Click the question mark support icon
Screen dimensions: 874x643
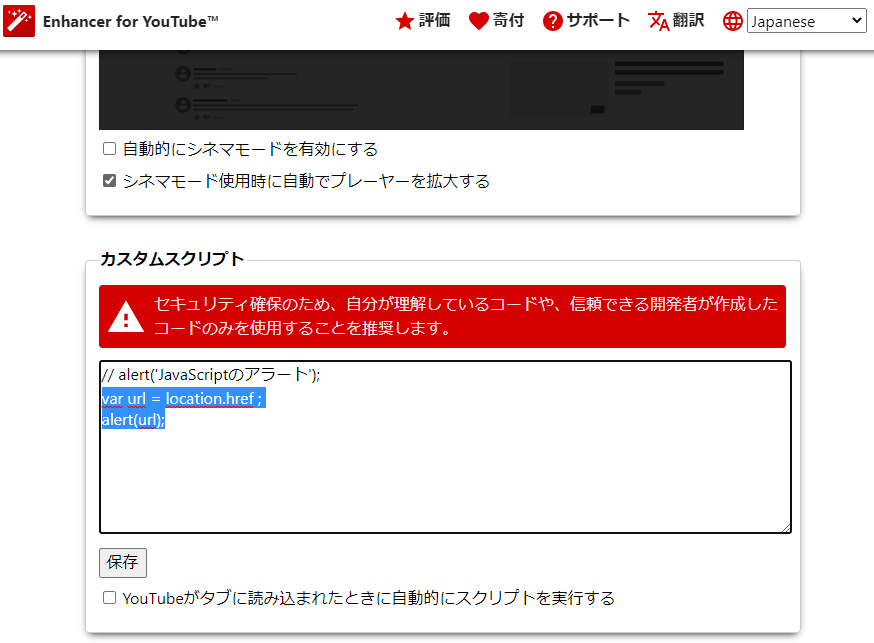(x=552, y=21)
